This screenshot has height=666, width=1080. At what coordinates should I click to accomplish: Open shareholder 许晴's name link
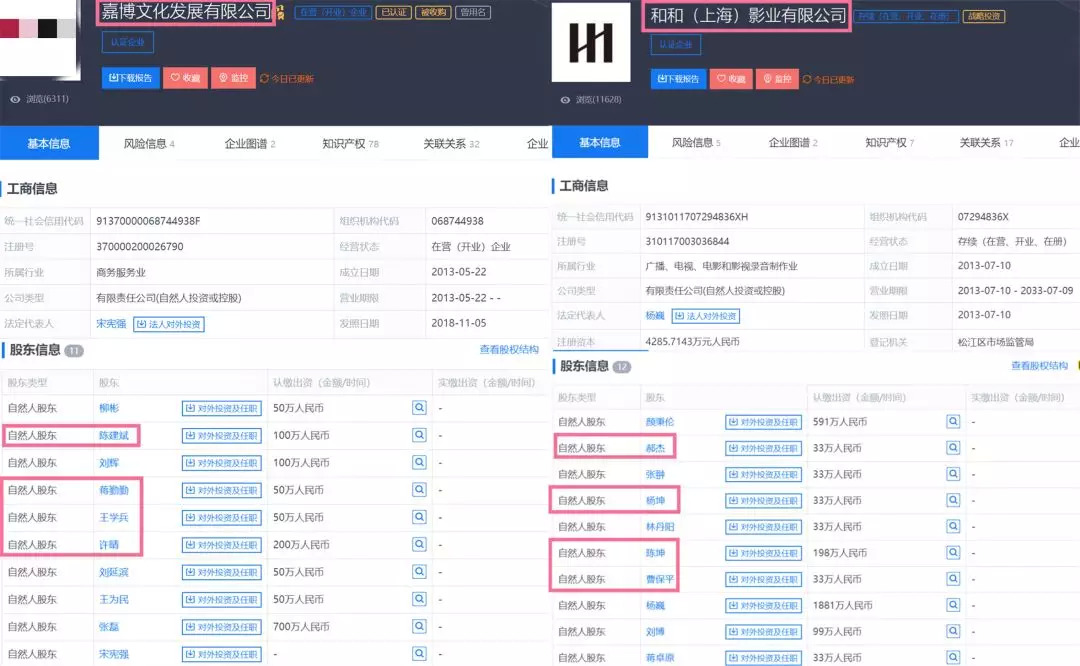point(109,544)
